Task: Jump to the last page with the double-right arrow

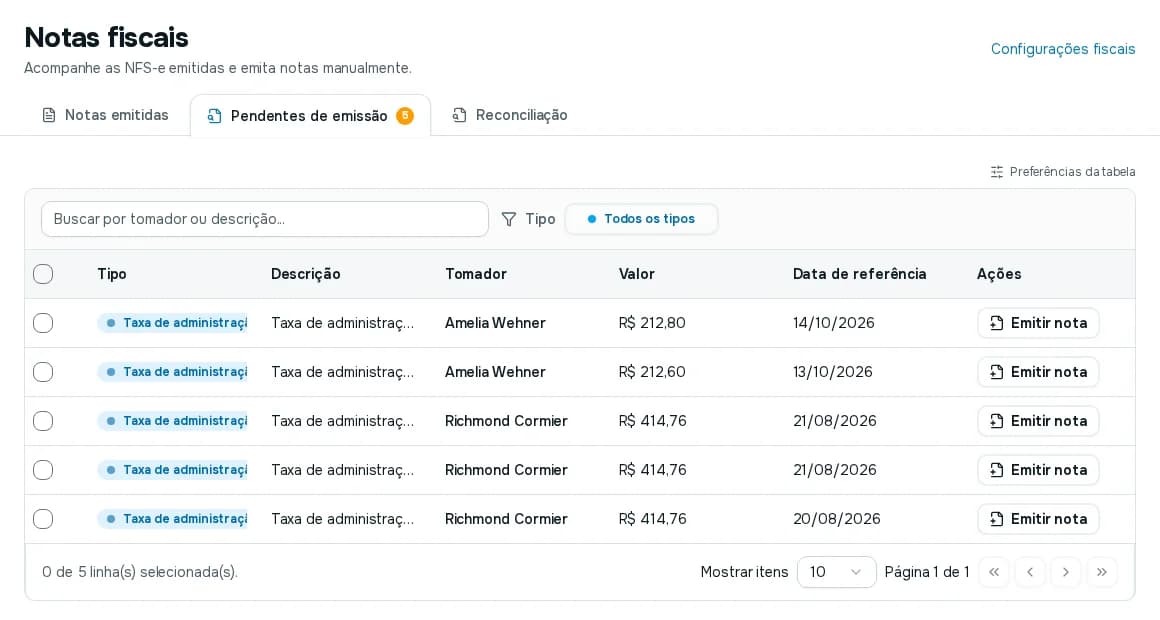Action: 1102,572
